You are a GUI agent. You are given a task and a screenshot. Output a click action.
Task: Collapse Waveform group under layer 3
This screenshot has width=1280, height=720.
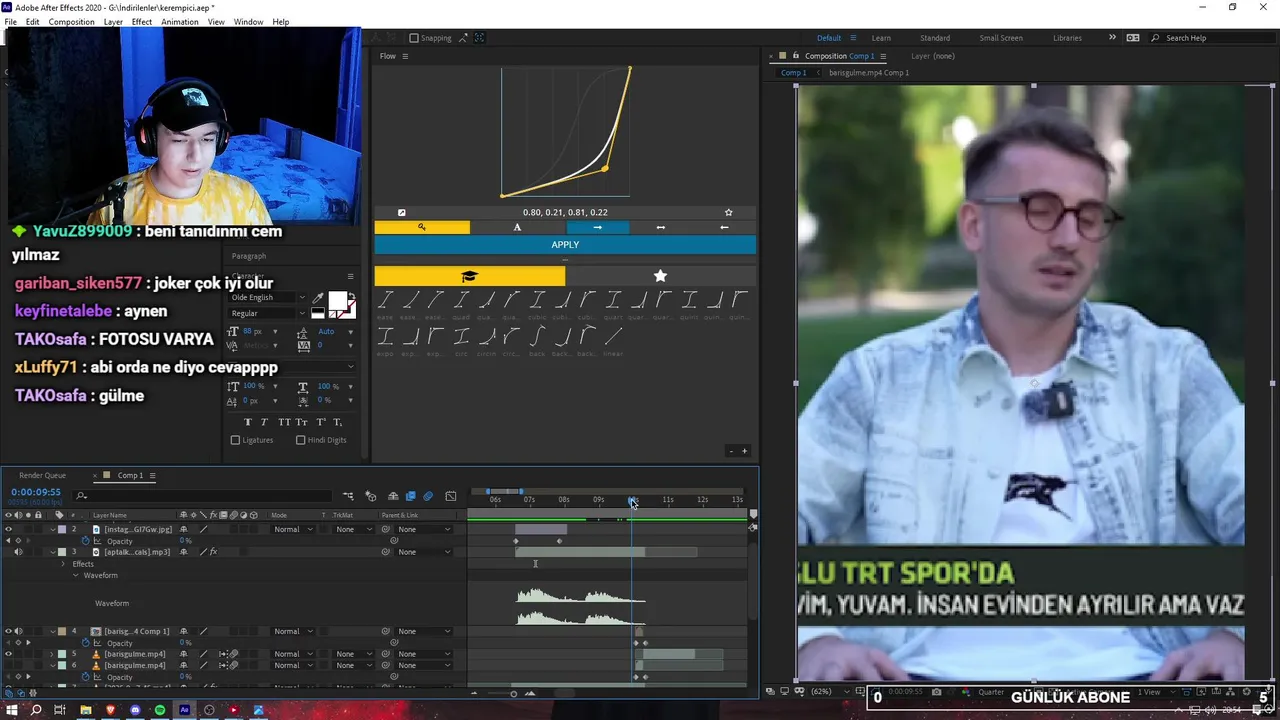pos(75,575)
